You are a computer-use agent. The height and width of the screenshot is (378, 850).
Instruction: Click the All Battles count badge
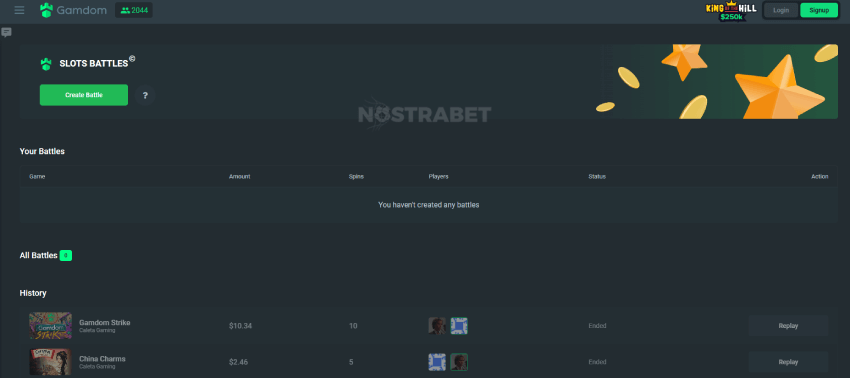(x=66, y=255)
